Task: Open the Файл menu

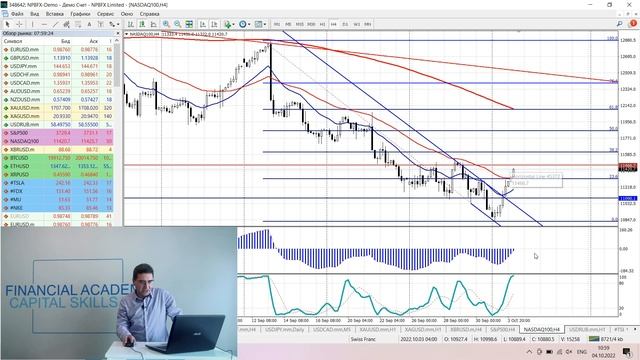Action: tap(17, 14)
